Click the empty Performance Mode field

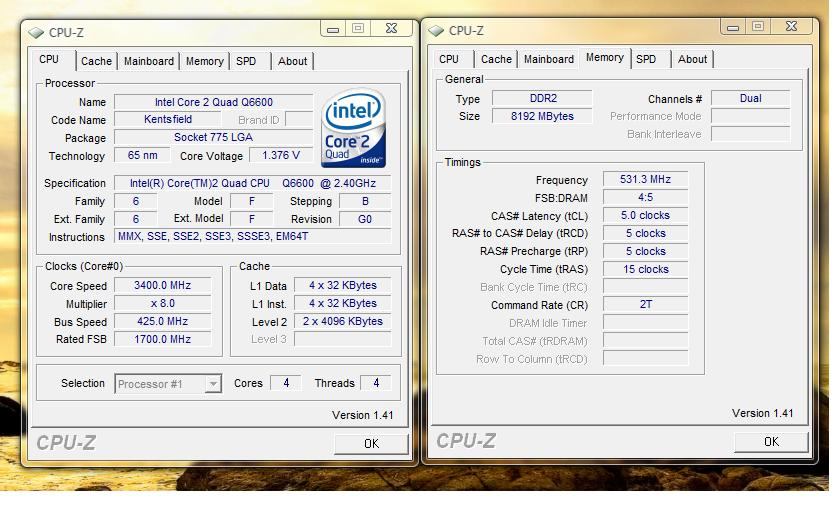[751, 116]
